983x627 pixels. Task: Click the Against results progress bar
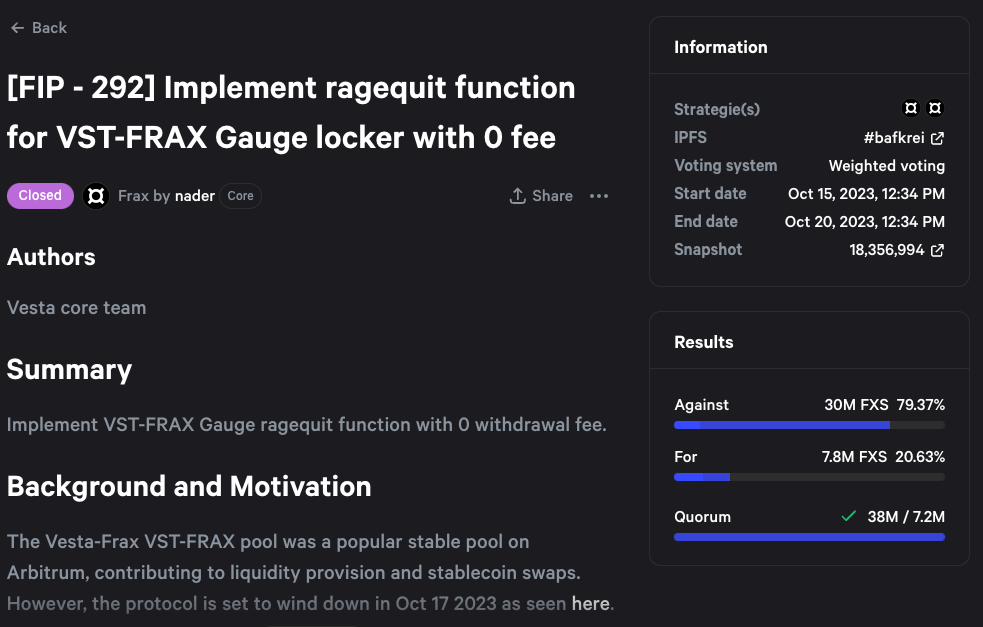[x=809, y=425]
